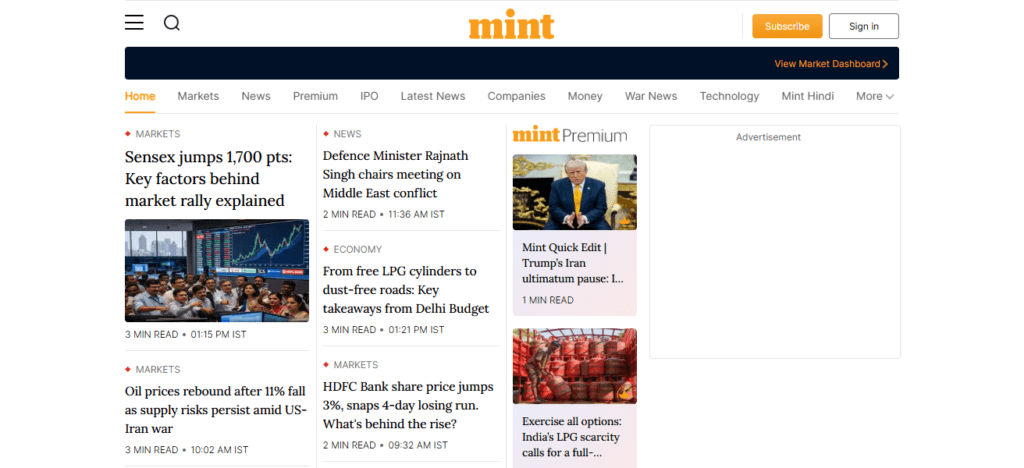Open Sensex jumps 1,700 pts headline
Viewport: 1024px width, 468px height.
click(x=208, y=178)
